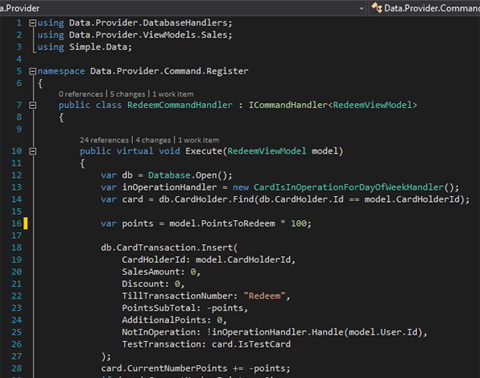This screenshot has width=480, height=378.
Task: Open the Data.Provider project dropdown arrow
Action: [x=362, y=8]
